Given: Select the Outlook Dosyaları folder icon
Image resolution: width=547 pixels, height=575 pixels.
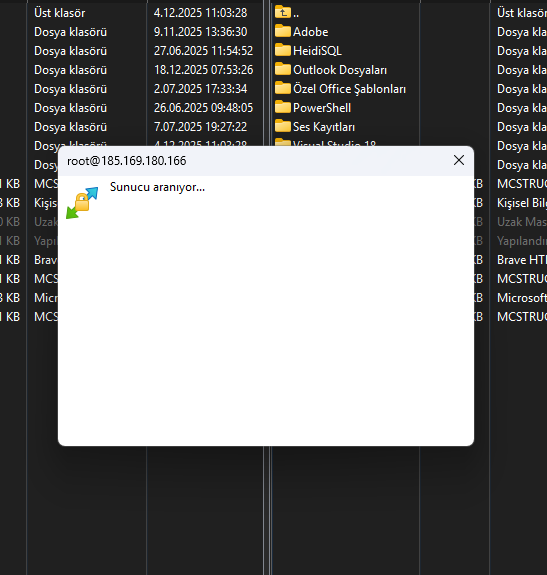Looking at the screenshot, I should coord(283,69).
